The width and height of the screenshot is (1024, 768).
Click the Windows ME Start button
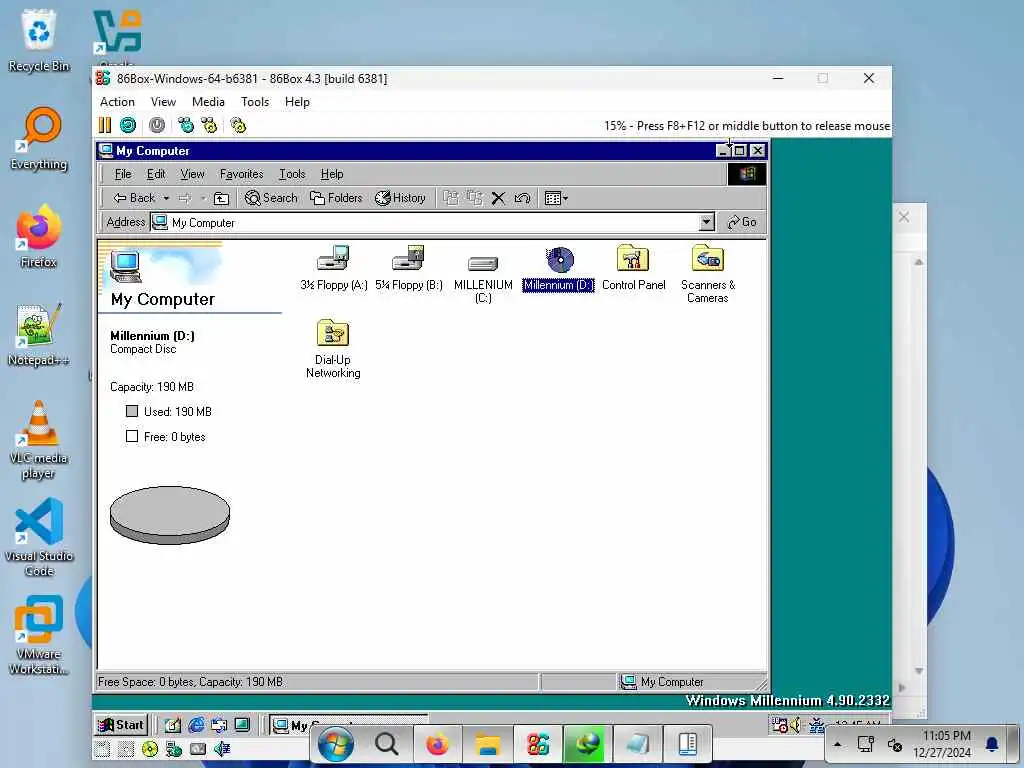[121, 724]
